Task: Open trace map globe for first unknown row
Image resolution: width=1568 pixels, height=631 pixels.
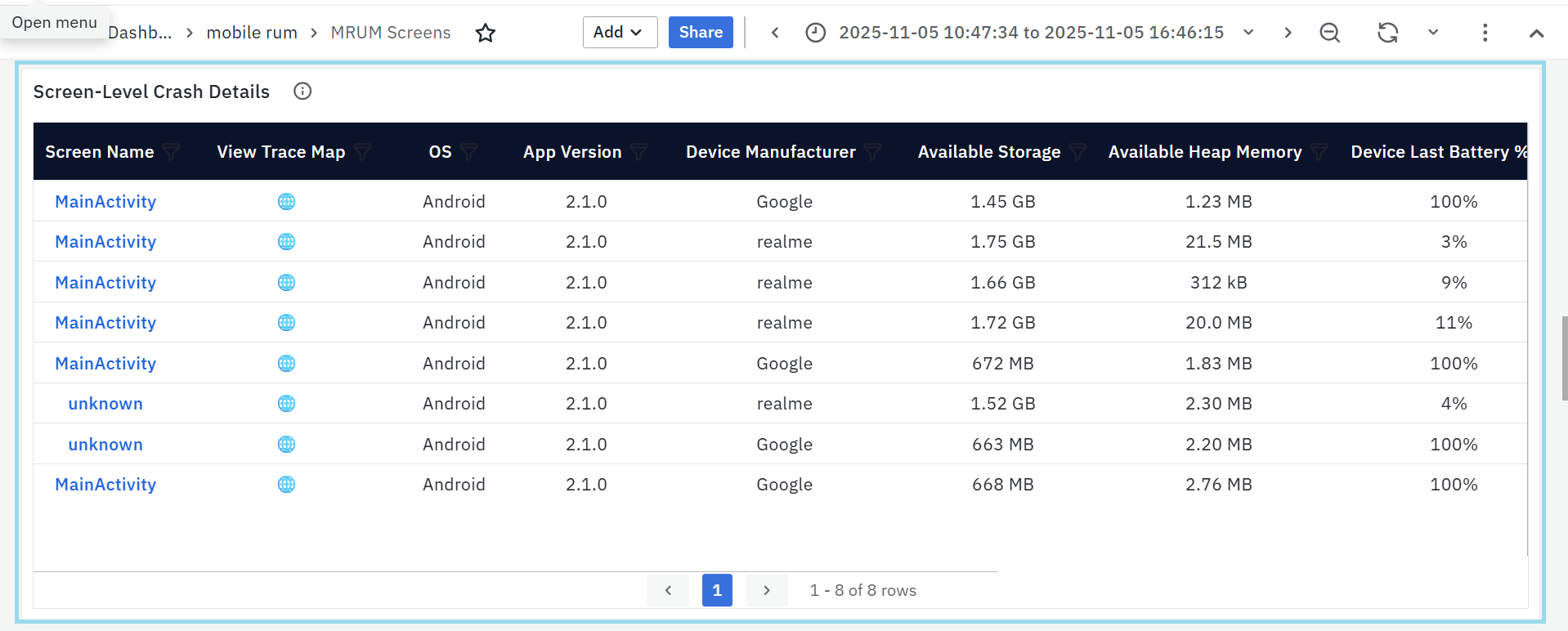Action: tap(286, 404)
